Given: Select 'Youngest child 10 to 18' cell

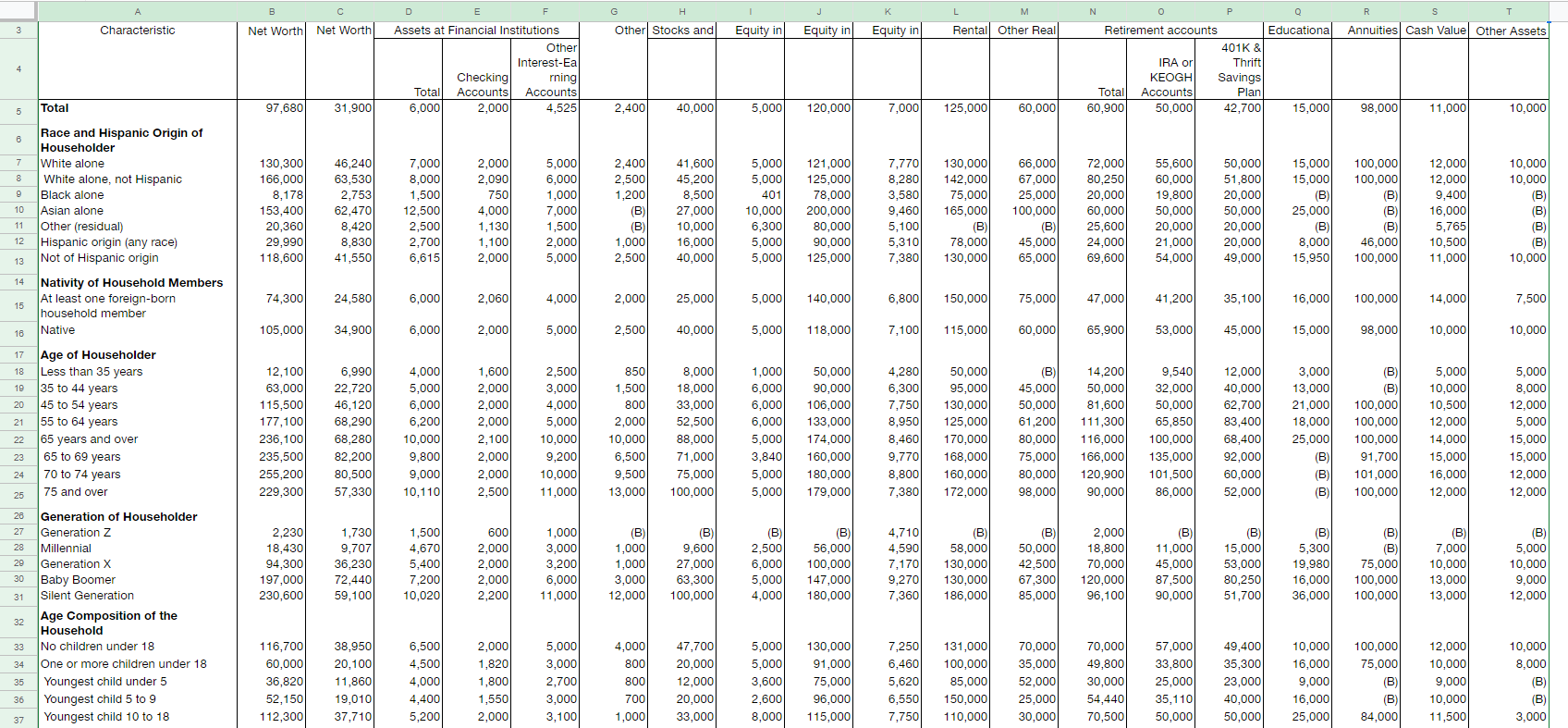Looking at the screenshot, I should point(138,717).
